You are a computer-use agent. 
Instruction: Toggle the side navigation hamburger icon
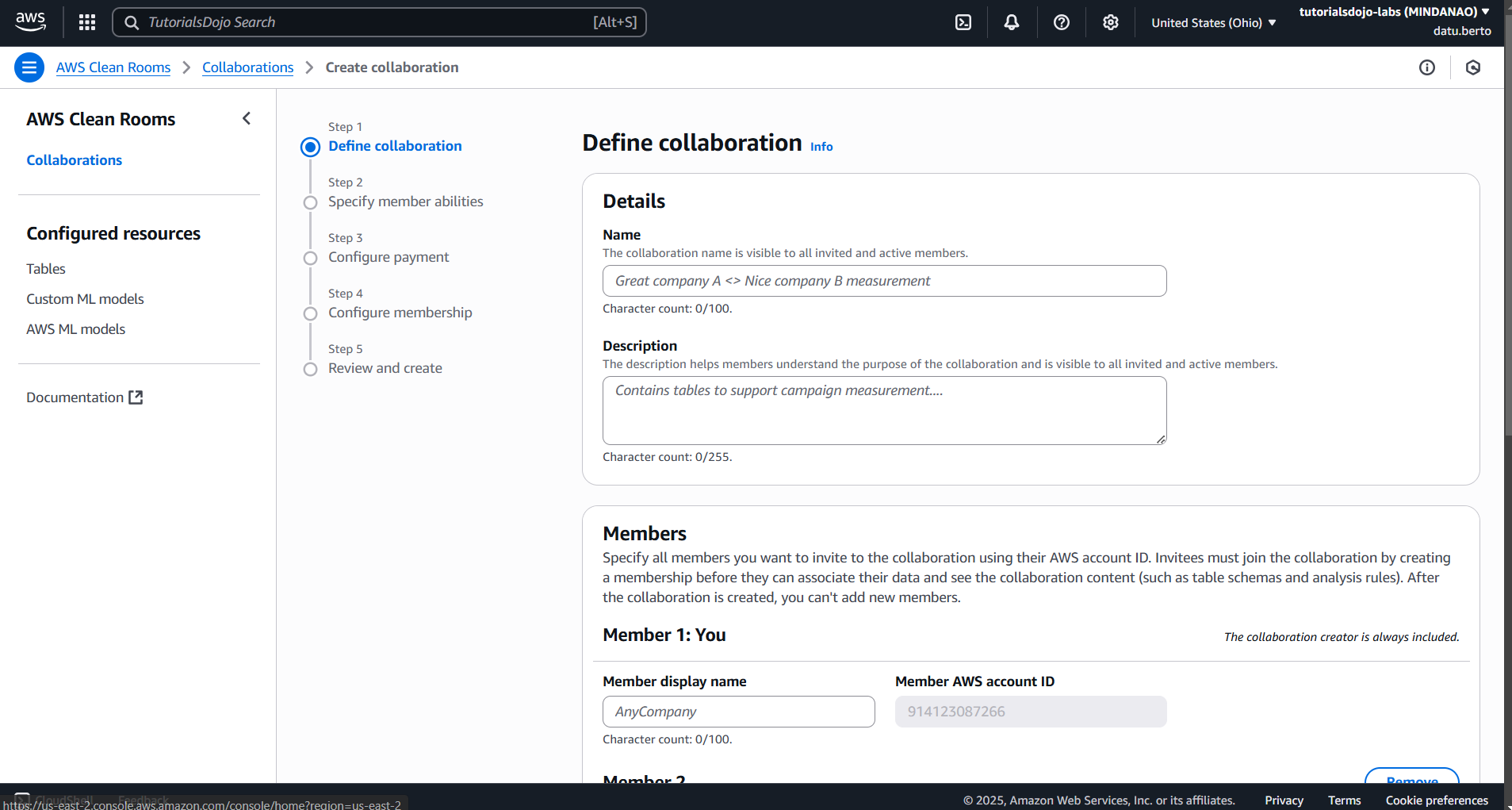pyautogui.click(x=29, y=67)
